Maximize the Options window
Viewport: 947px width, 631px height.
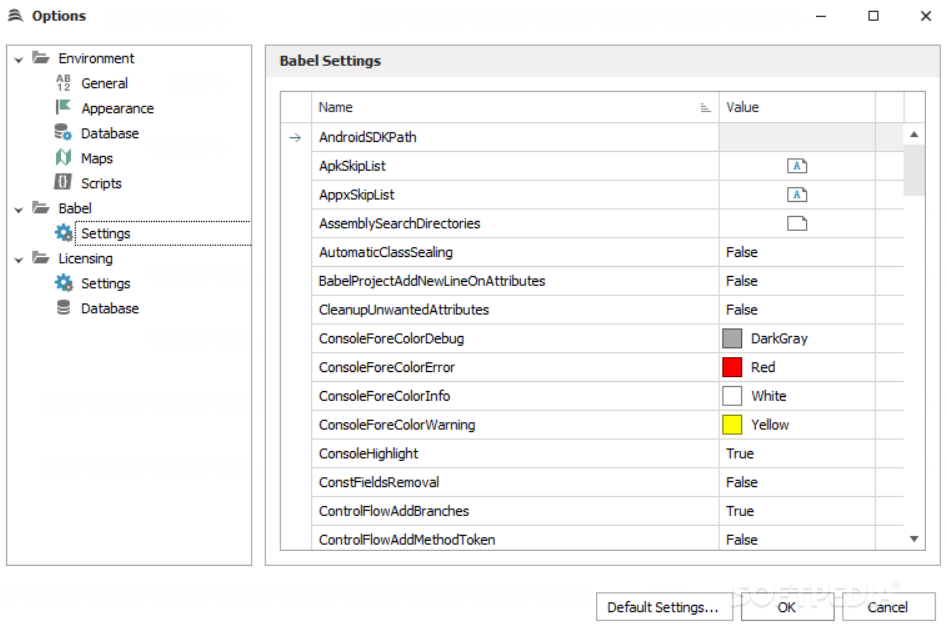[873, 16]
